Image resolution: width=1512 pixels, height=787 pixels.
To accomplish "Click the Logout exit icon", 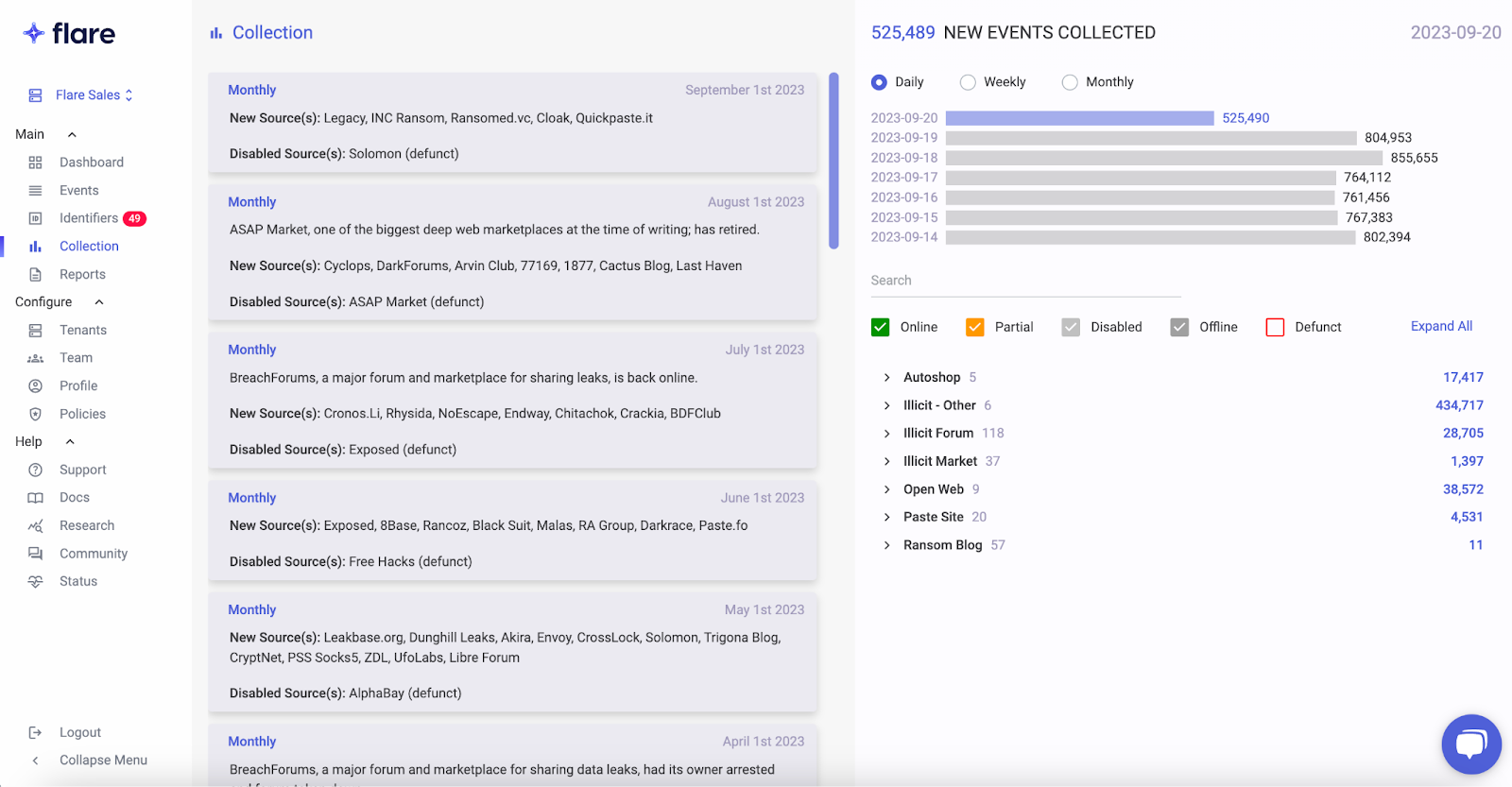I will click(x=35, y=732).
